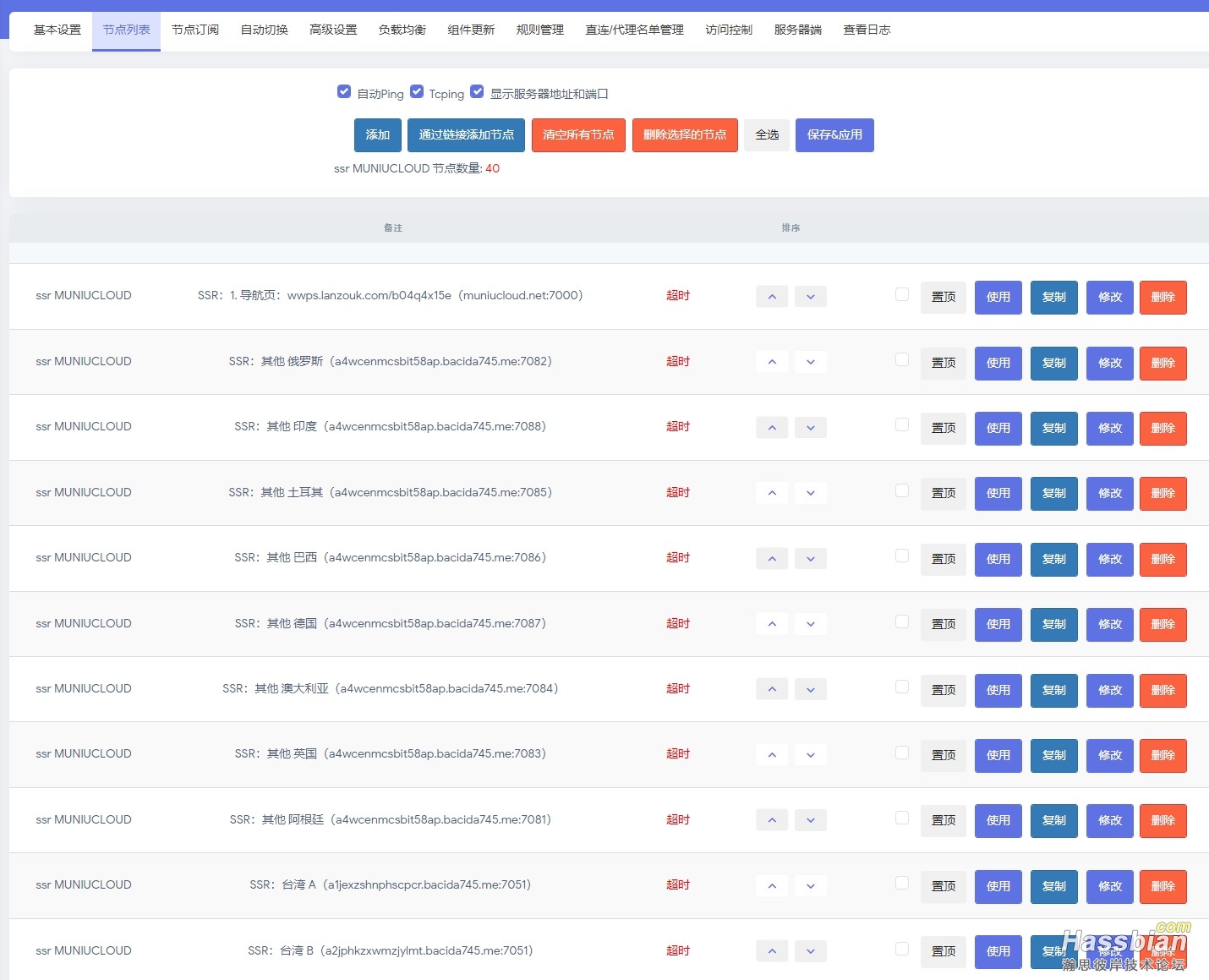Select the 印度 node checkbox
Screen dimensions: 1209x980
point(902,425)
